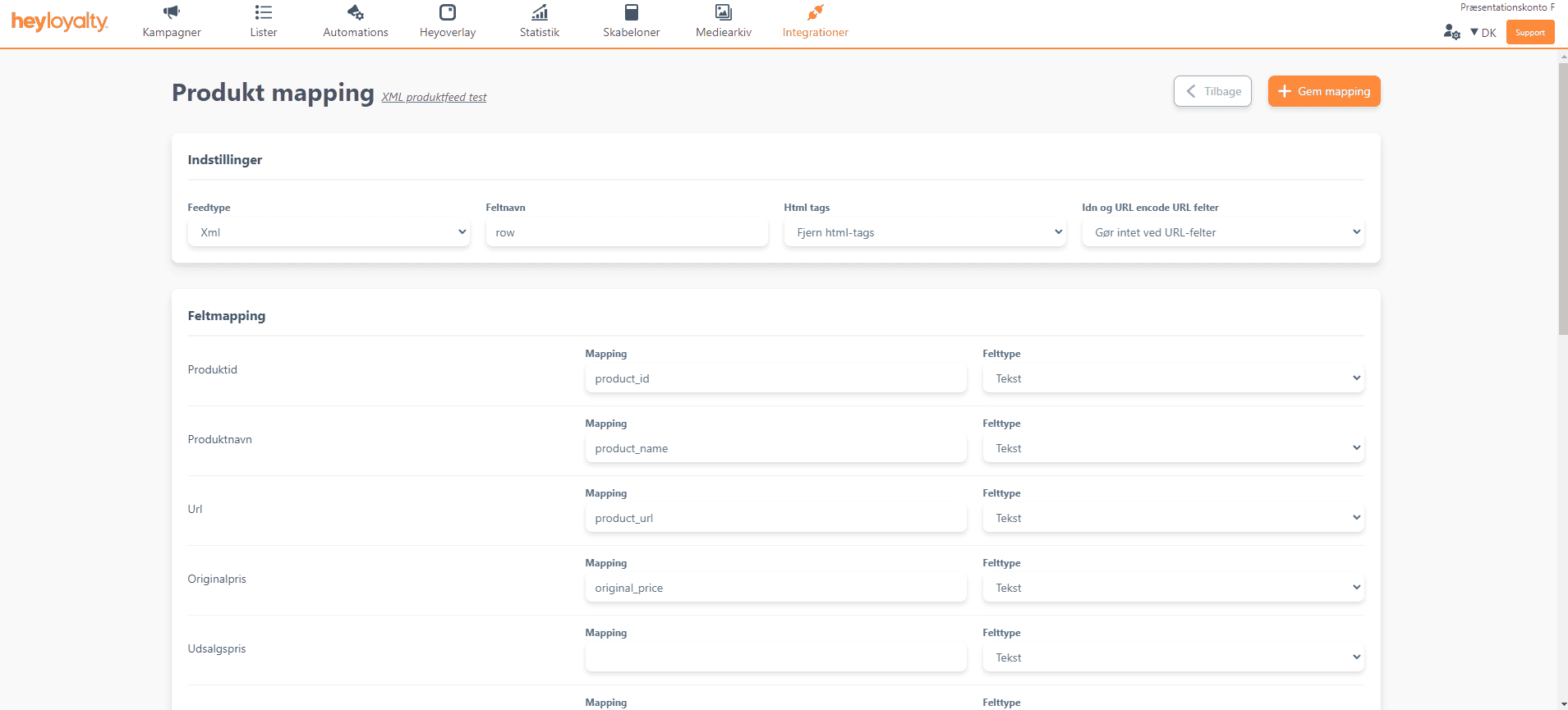Open Felttype dropdown for Produktid
This screenshot has width=1568, height=710.
pos(1173,378)
